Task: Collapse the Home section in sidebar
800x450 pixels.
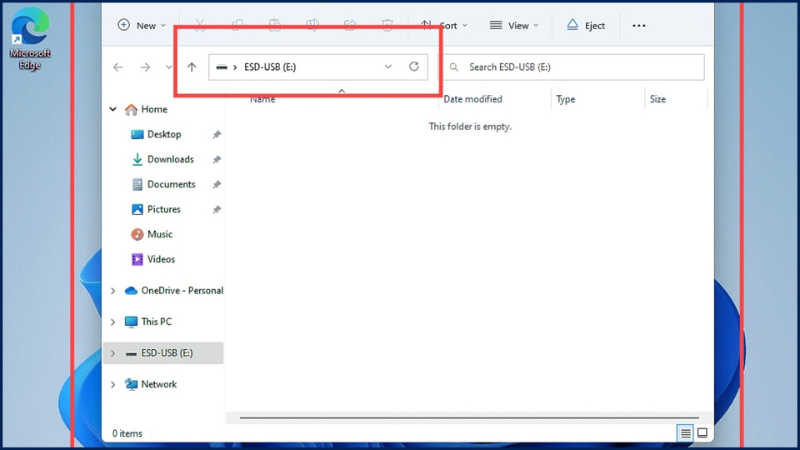Action: (x=113, y=109)
